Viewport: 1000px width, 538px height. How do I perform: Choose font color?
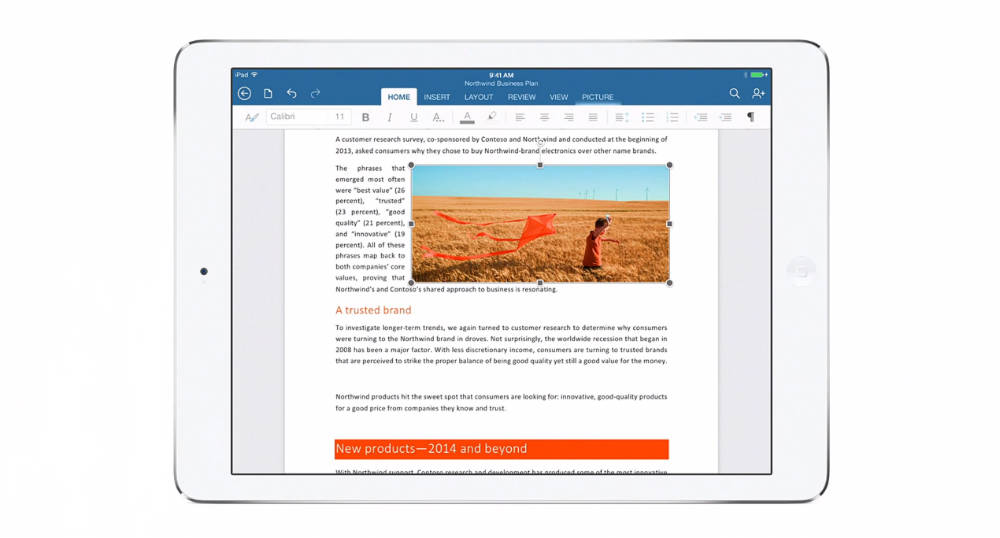[x=467, y=117]
